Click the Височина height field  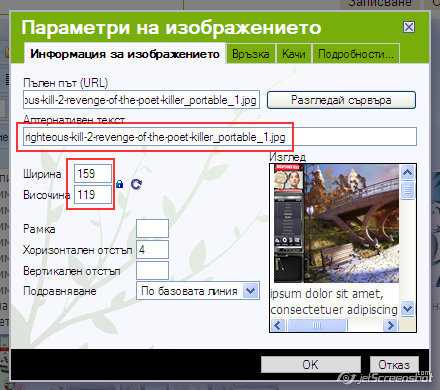[93, 194]
